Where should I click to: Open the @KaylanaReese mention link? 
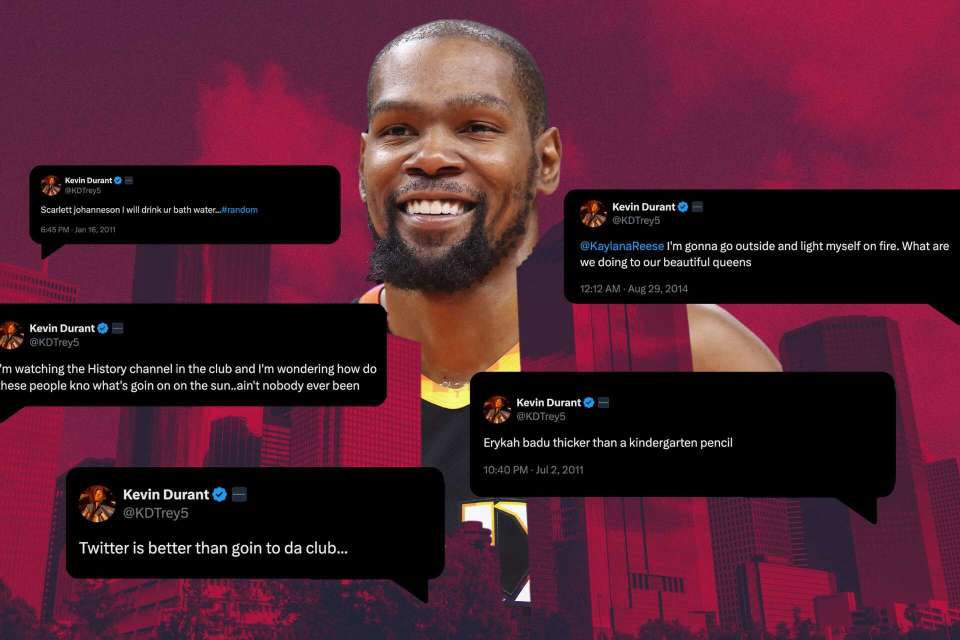click(x=621, y=246)
